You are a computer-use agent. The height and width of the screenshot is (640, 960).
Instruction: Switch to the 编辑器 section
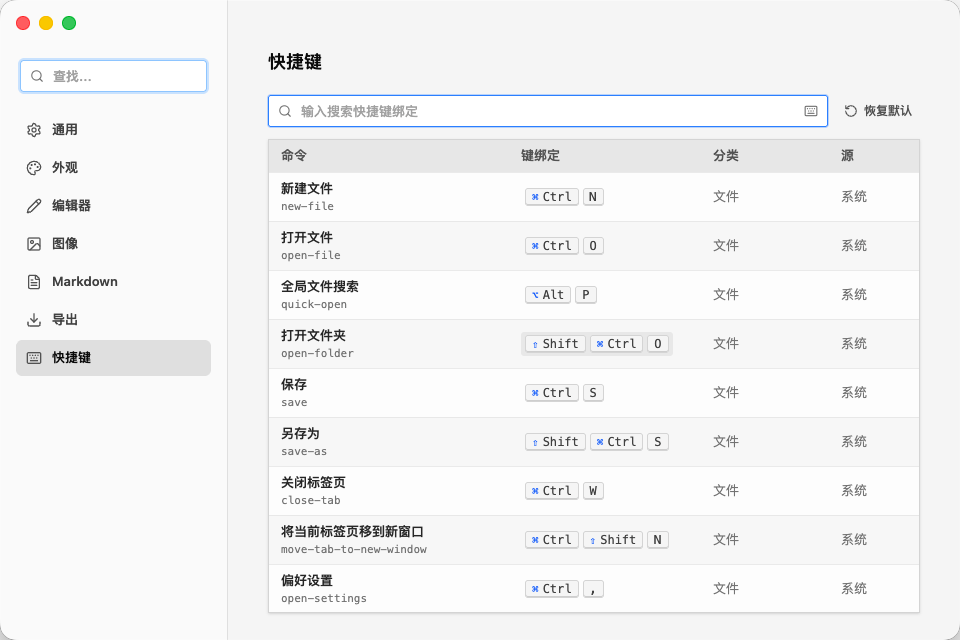point(113,206)
